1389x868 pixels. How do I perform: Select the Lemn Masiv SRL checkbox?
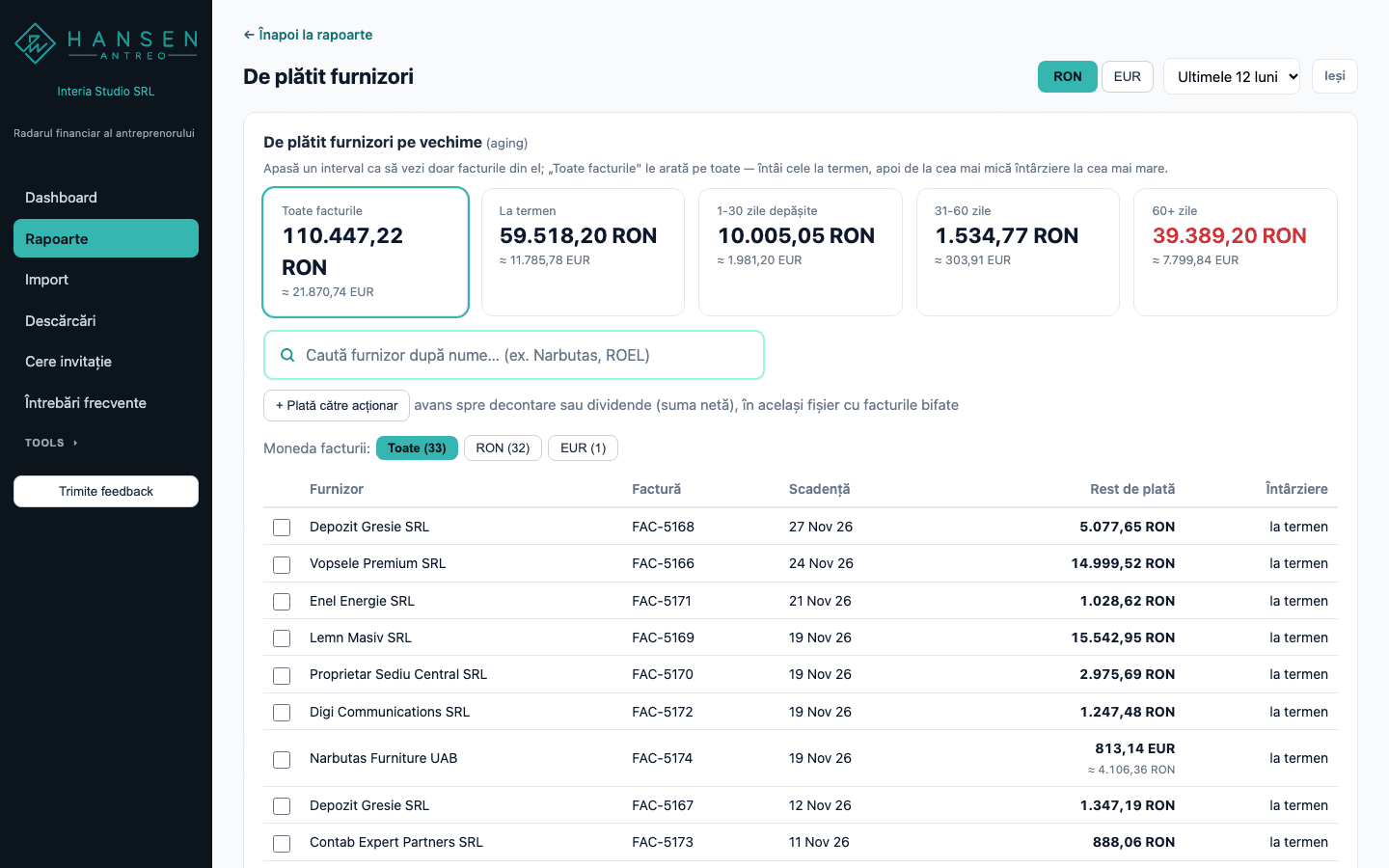282,638
